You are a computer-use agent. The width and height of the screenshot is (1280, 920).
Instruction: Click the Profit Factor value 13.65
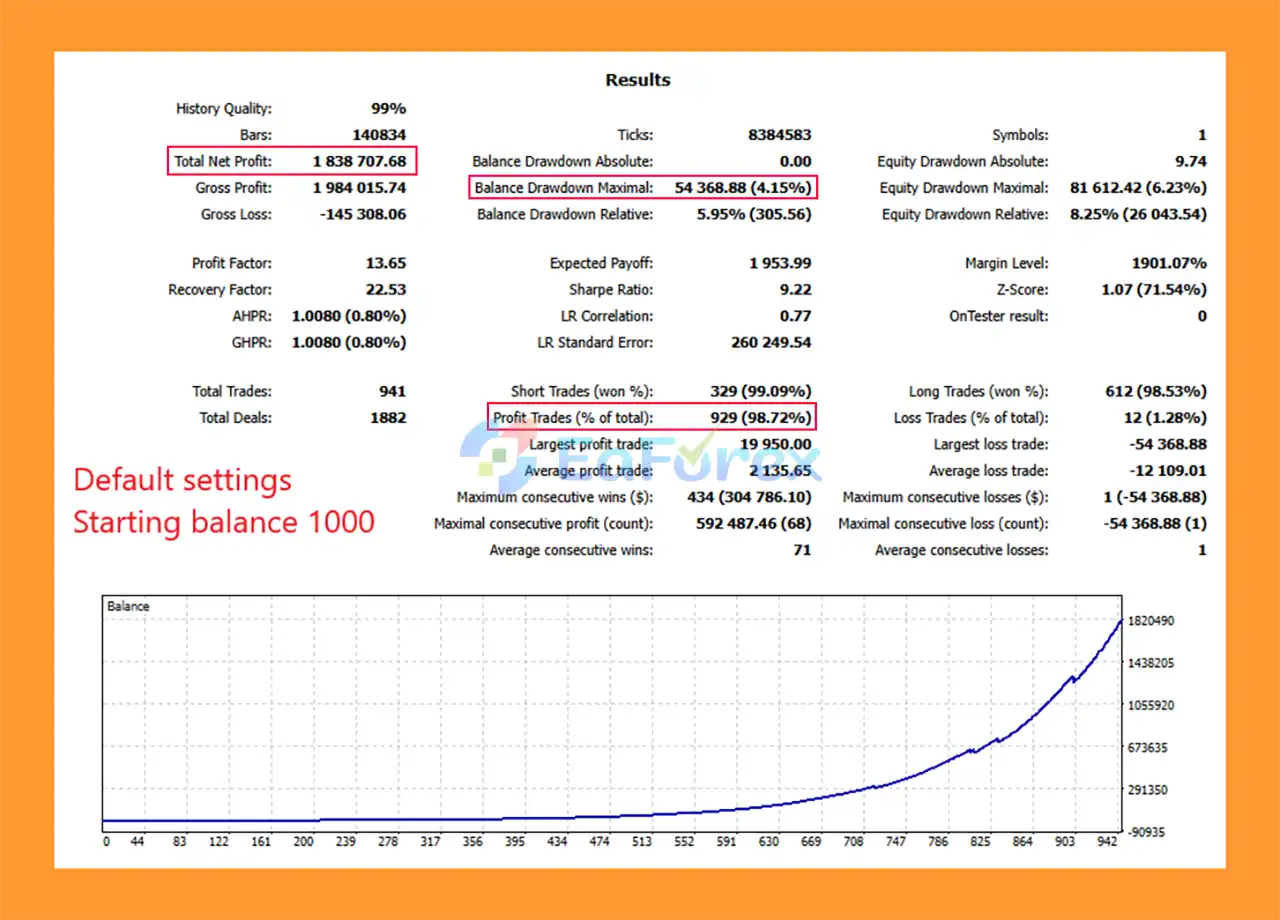pos(386,264)
